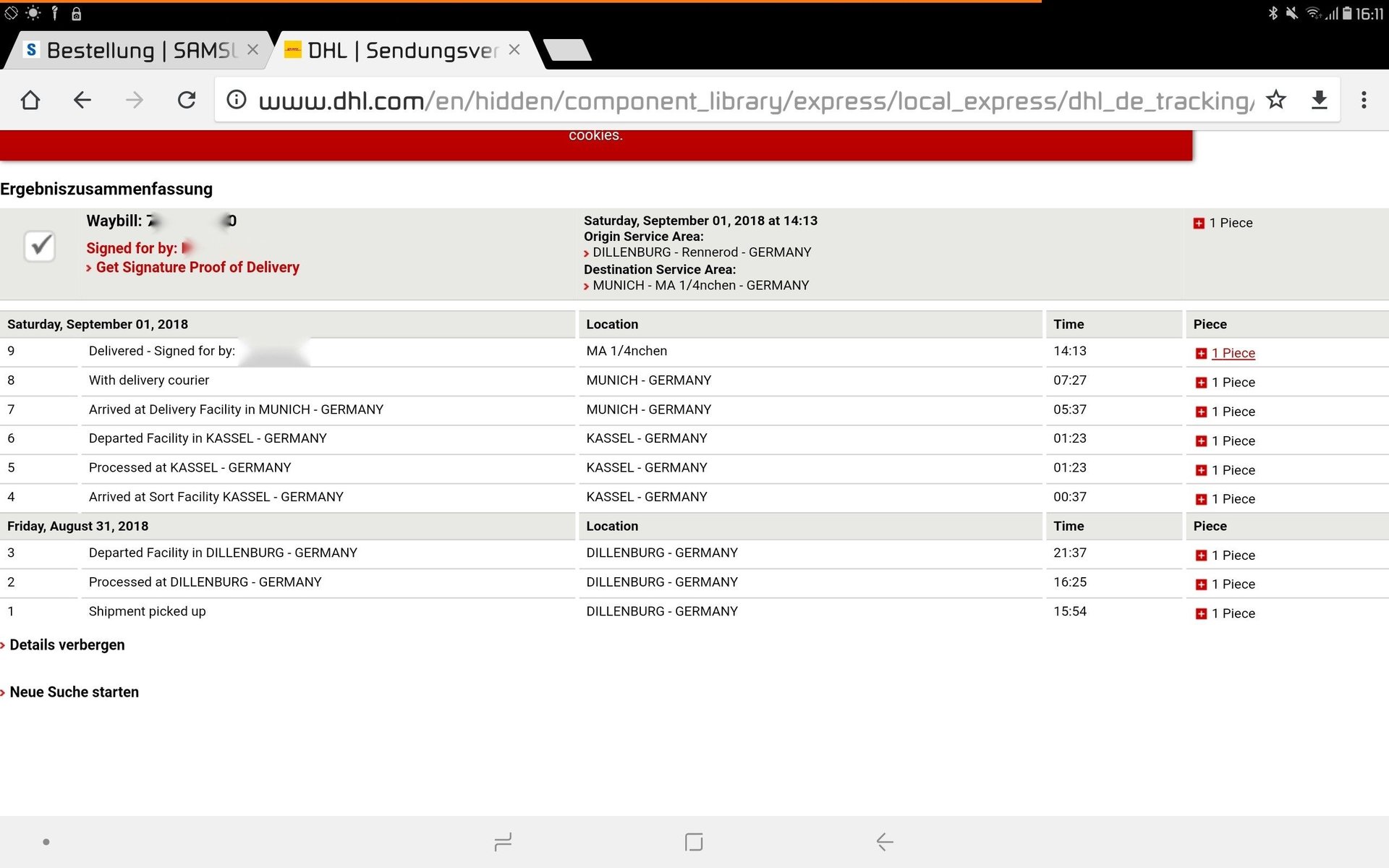The width and height of the screenshot is (1389, 868).
Task: Close the DHL Sendungsverfolgung tab
Action: point(514,49)
